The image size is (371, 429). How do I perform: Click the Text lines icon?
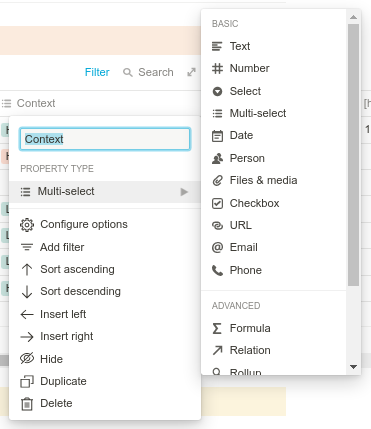tap(217, 46)
